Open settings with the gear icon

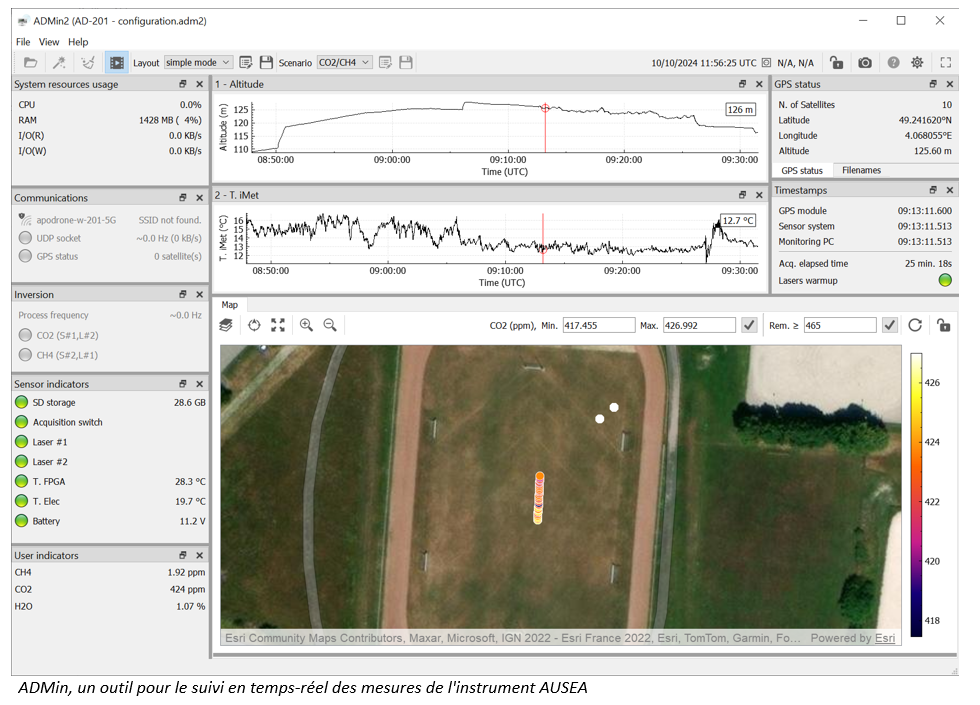click(917, 62)
